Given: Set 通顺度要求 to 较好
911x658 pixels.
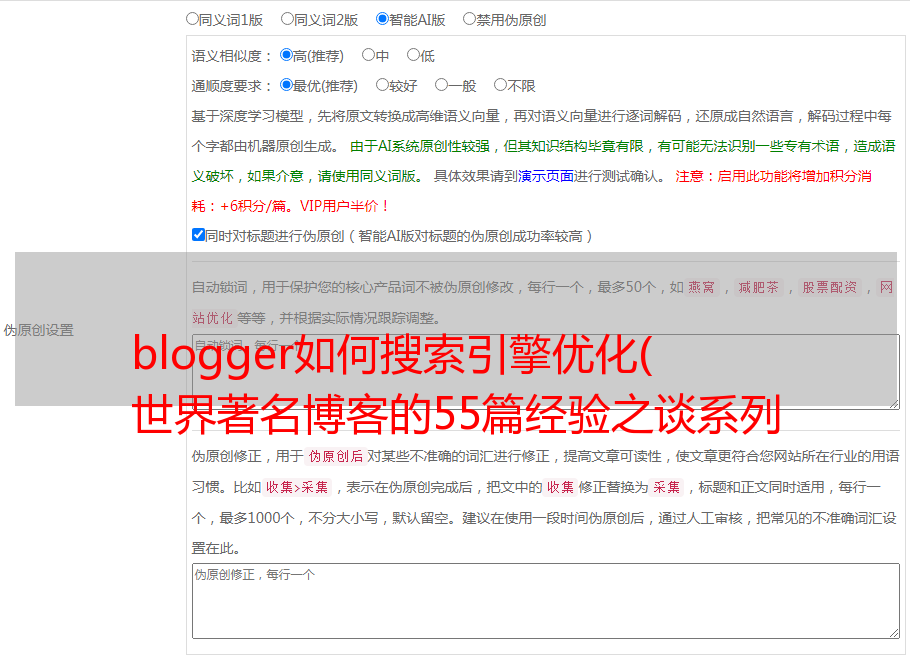Looking at the screenshot, I should (382, 85).
